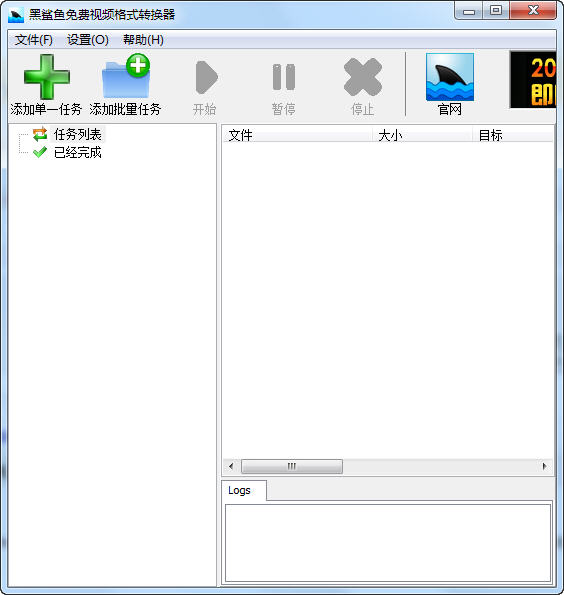Open the 帮助(H) menu
This screenshot has height=595, width=564.
click(x=143, y=40)
